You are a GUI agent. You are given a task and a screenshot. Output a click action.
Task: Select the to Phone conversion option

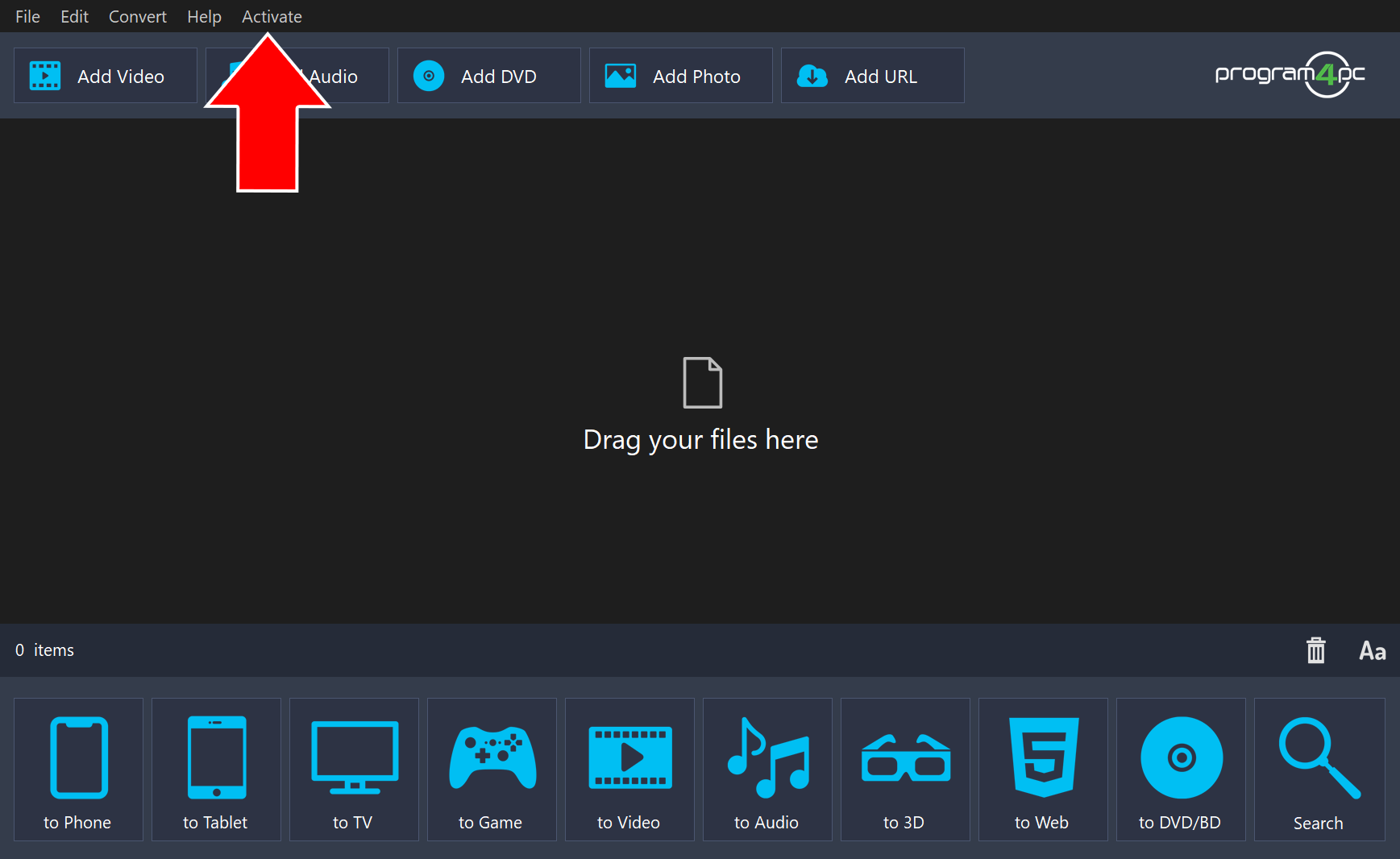pos(78,770)
